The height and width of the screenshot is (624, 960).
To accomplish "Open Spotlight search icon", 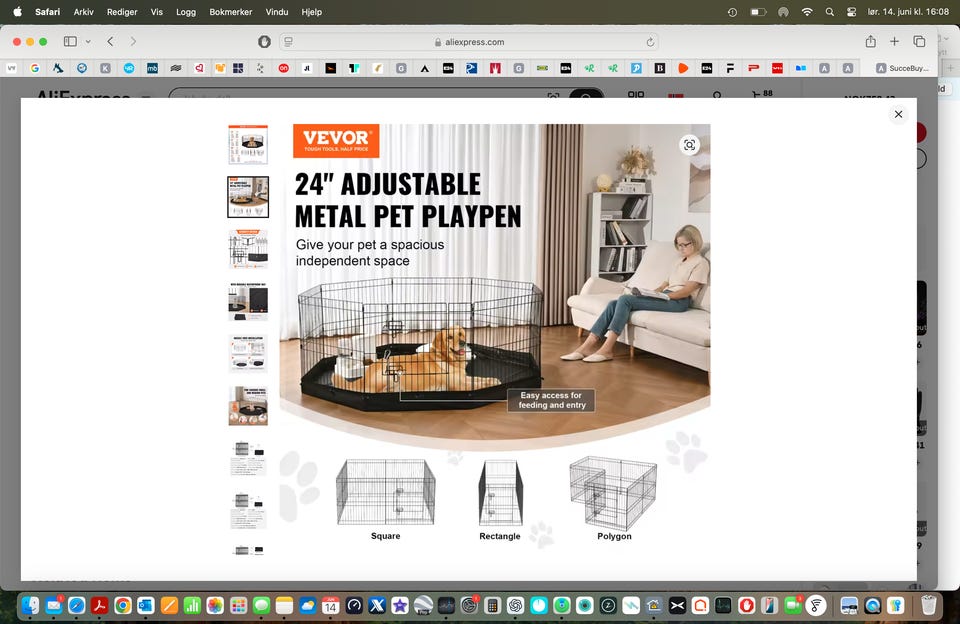I will click(830, 12).
